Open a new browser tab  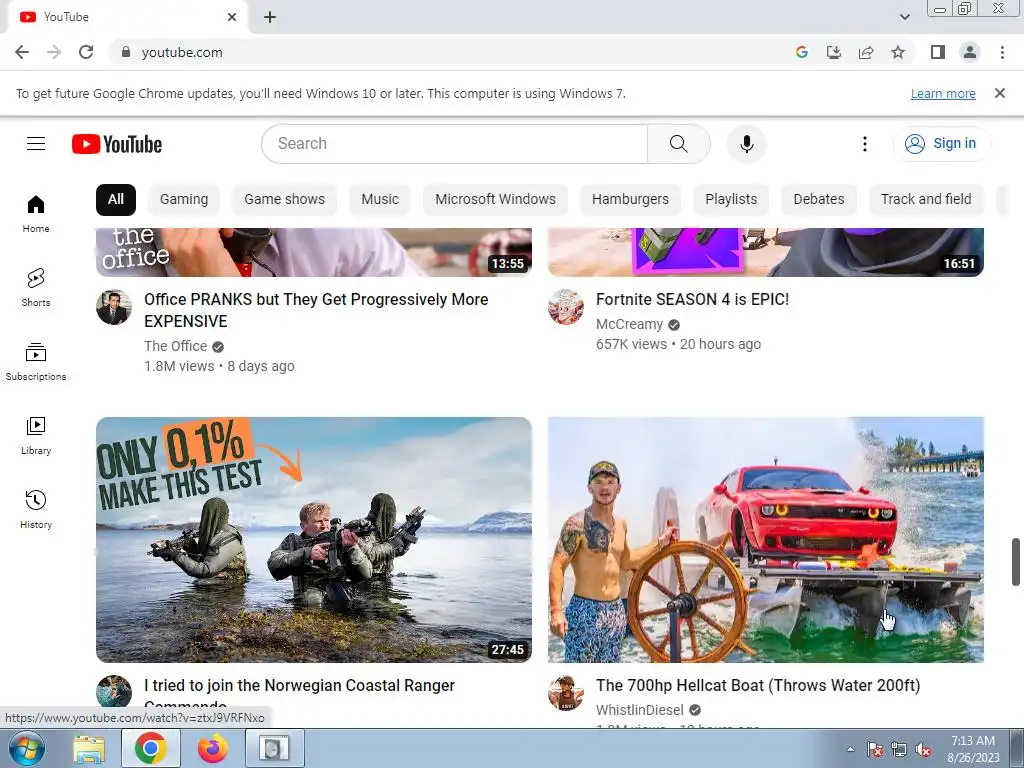pos(270,17)
